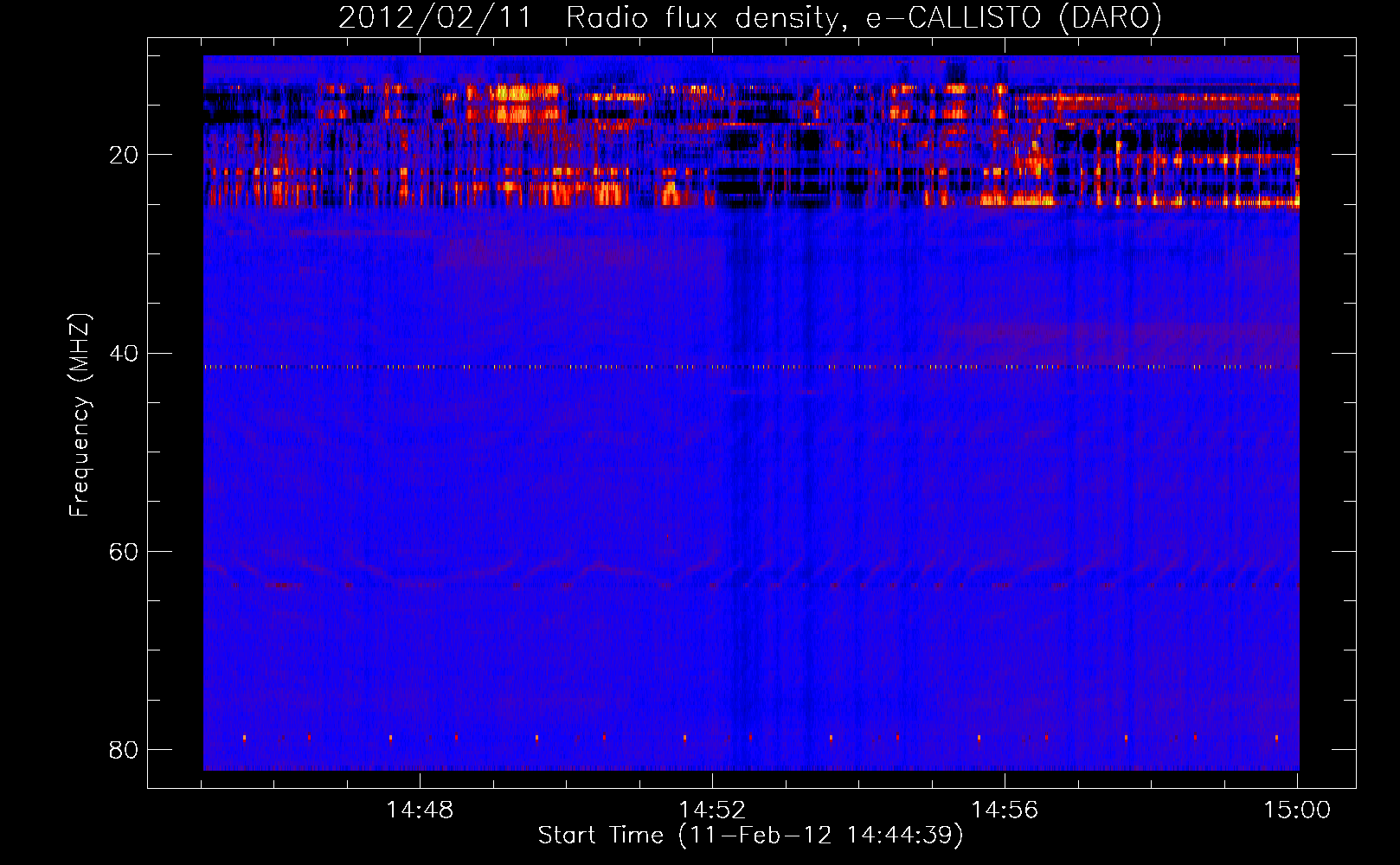
Task: Click the "14:56" time tick label
Action: 1005,811
